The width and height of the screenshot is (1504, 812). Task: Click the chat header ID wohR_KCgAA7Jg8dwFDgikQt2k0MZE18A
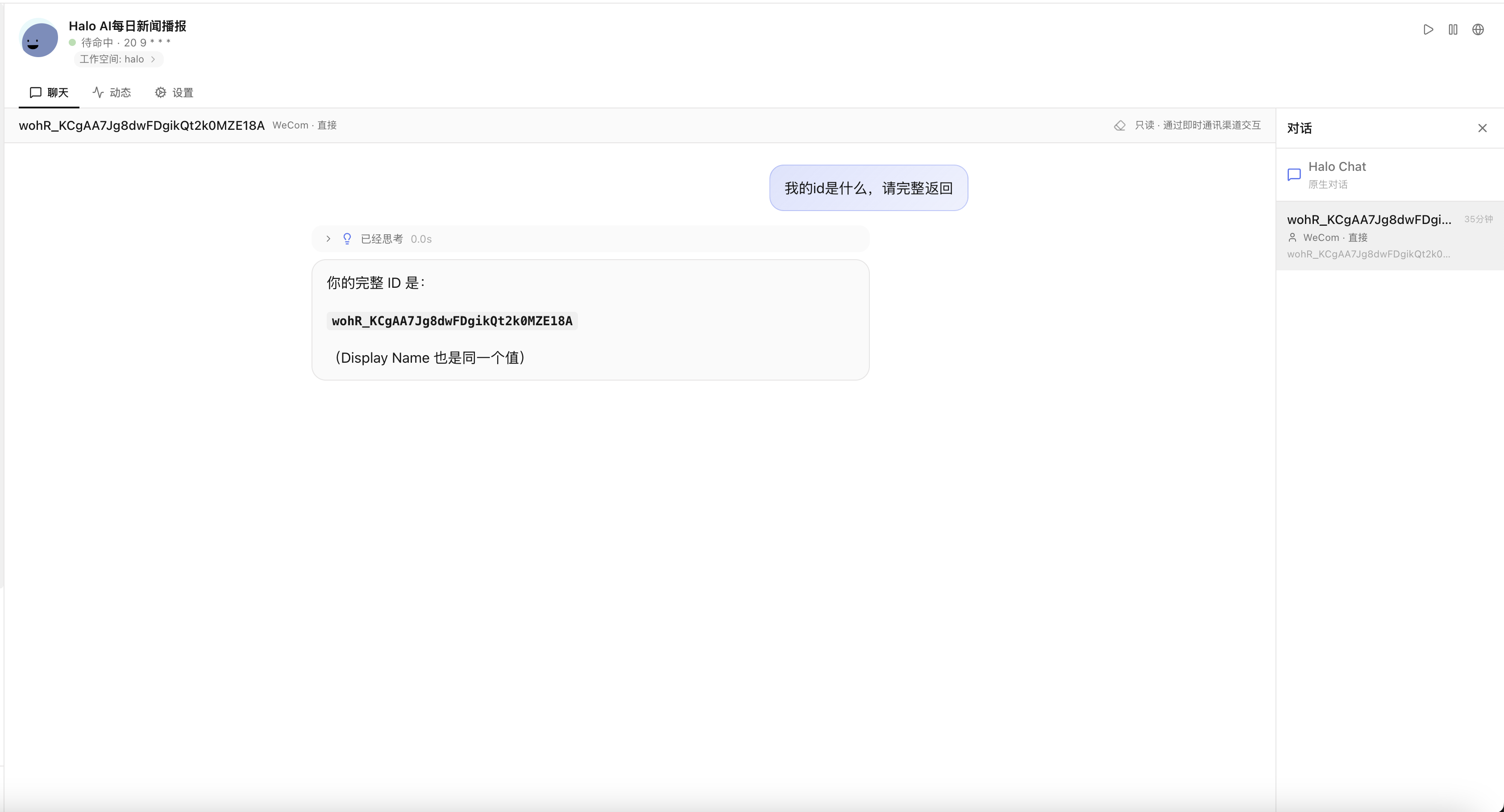(x=142, y=125)
